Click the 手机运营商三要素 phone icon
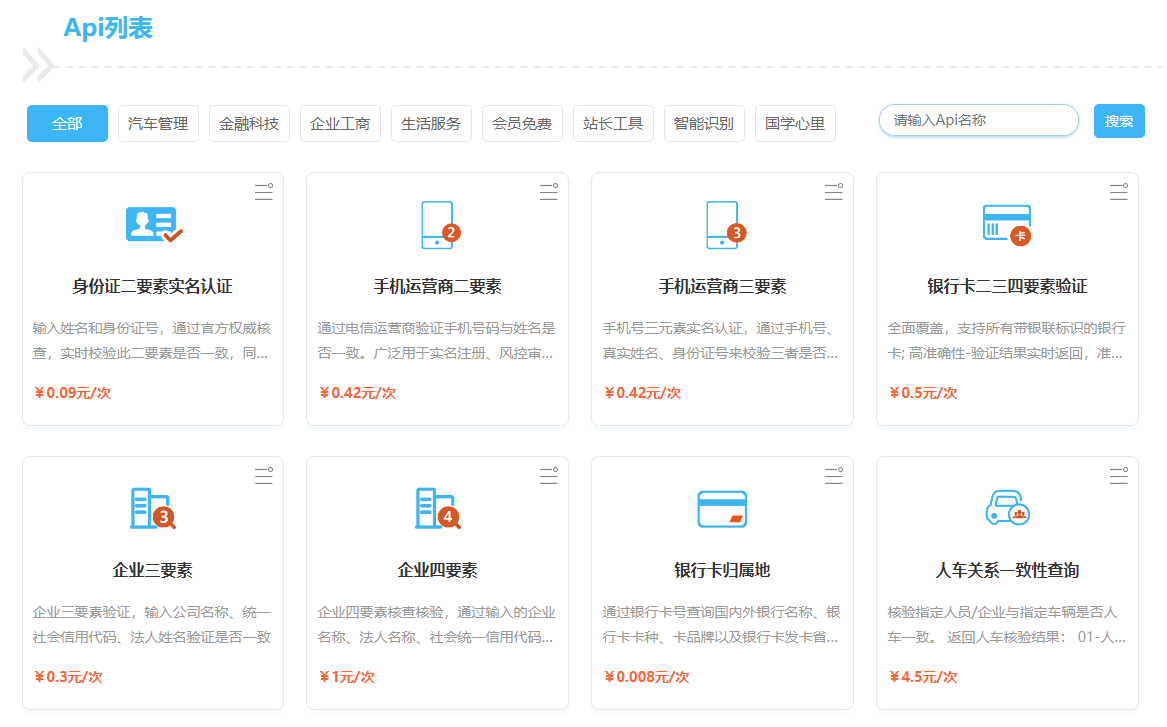 tap(723, 225)
